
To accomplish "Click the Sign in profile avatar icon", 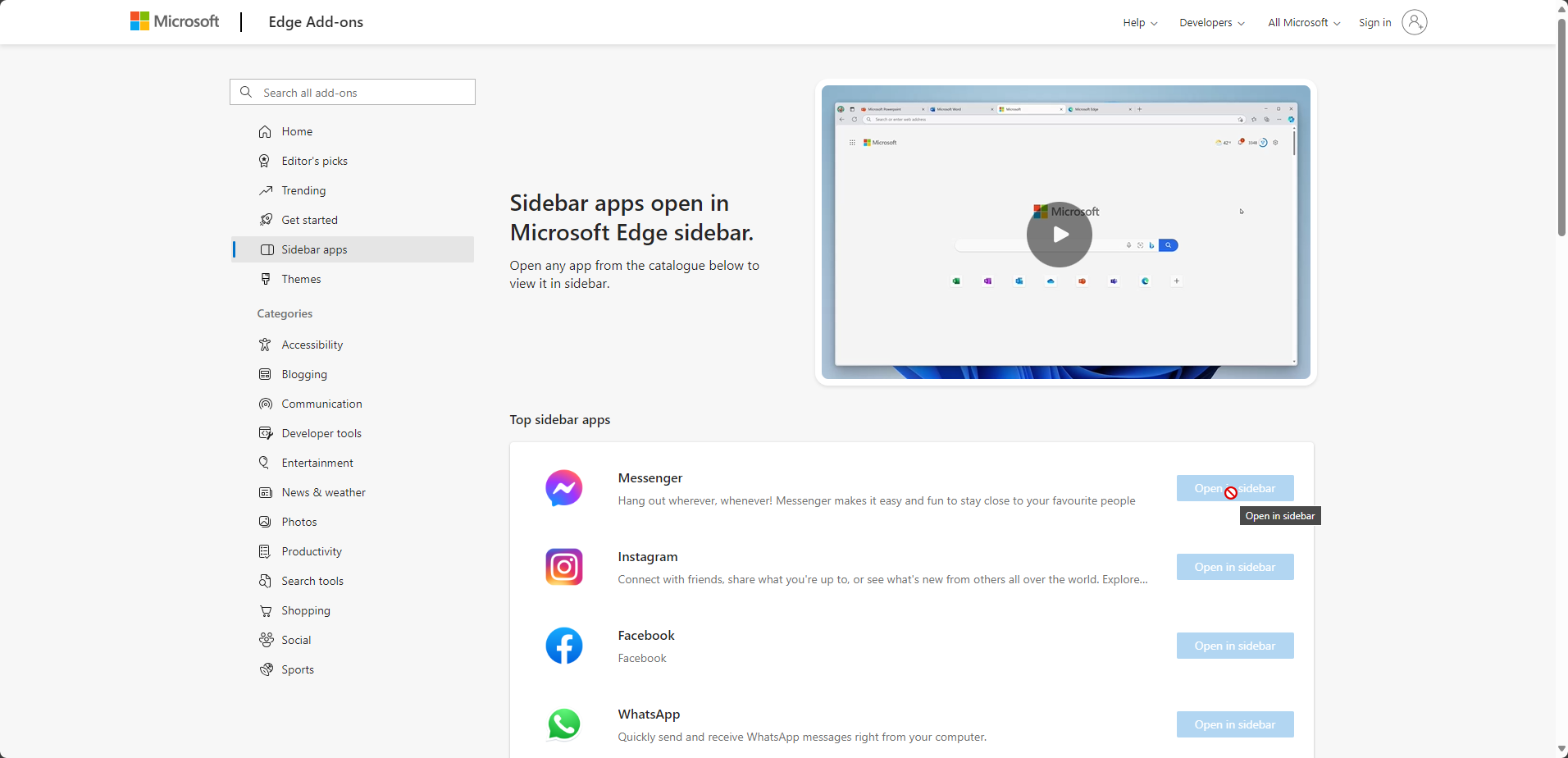I will (x=1414, y=22).
